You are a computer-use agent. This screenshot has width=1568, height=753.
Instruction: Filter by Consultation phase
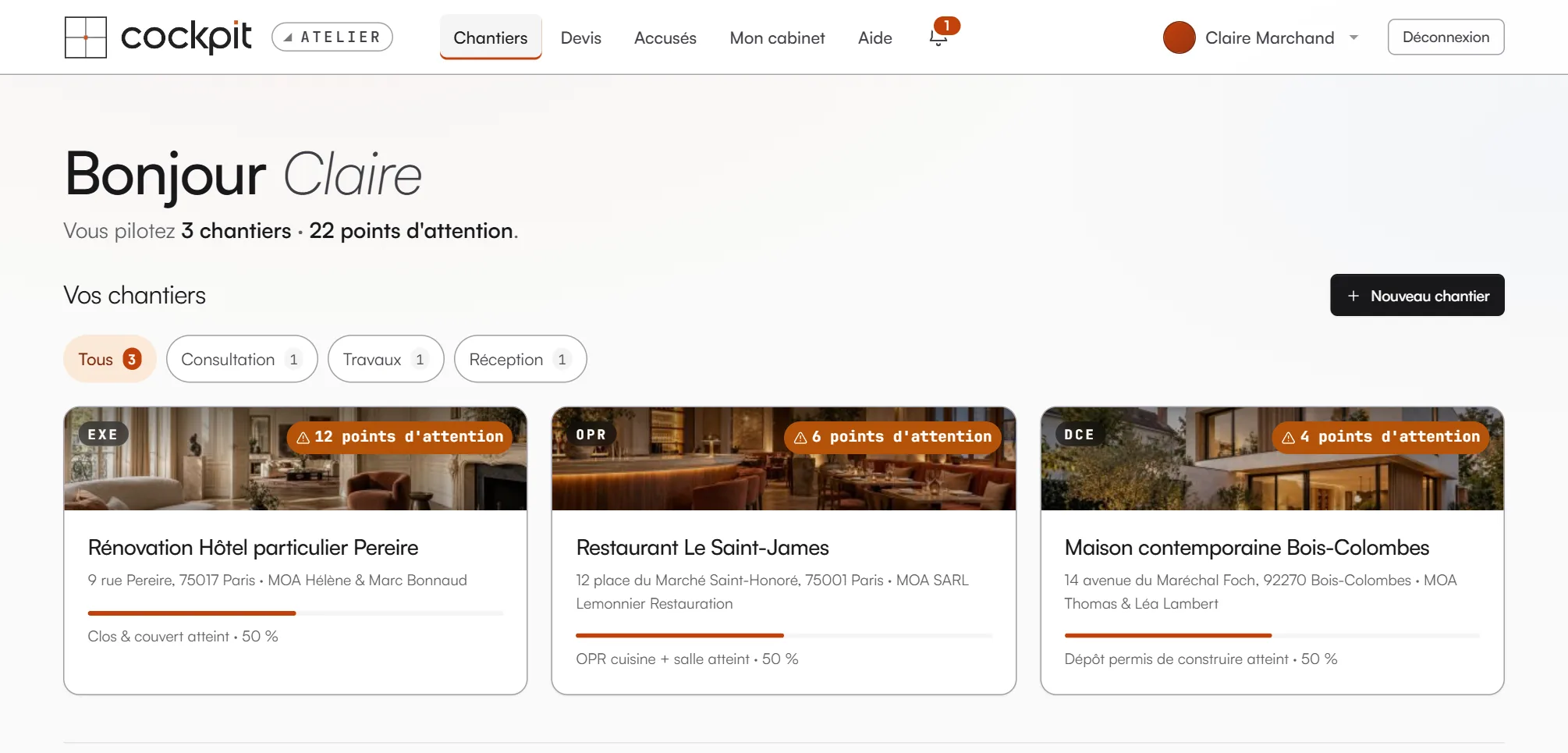242,359
